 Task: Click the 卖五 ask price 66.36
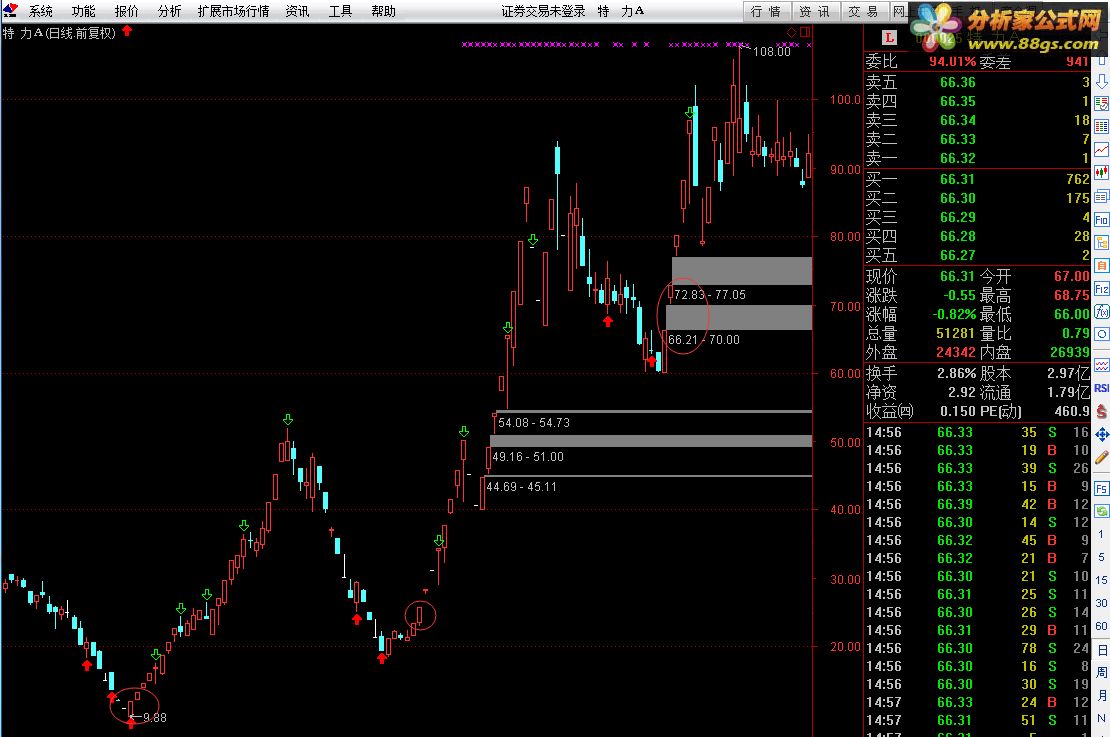[x=958, y=83]
